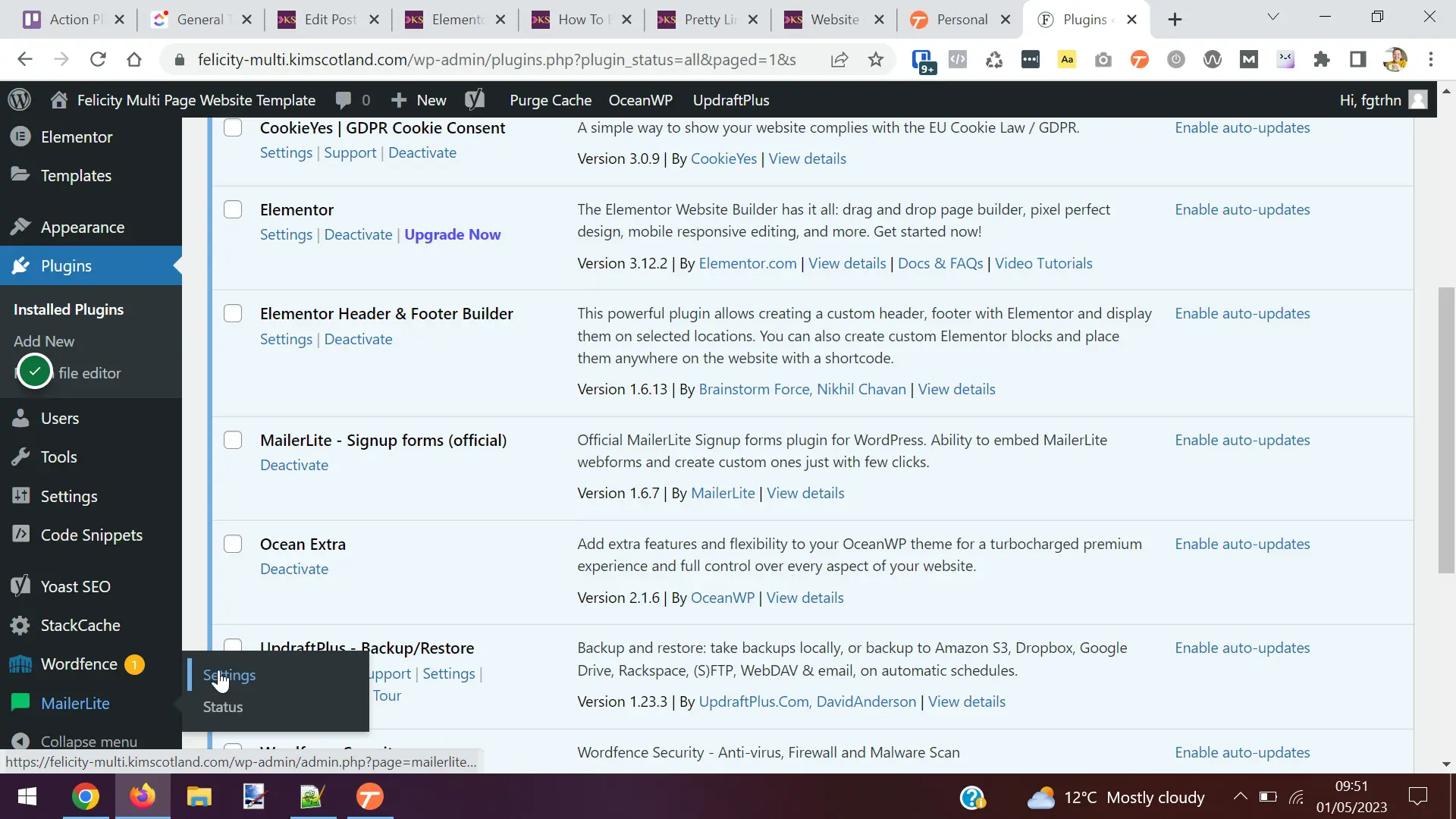The width and height of the screenshot is (1456, 819).
Task: Open CookieYes Support link
Action: 350,152
